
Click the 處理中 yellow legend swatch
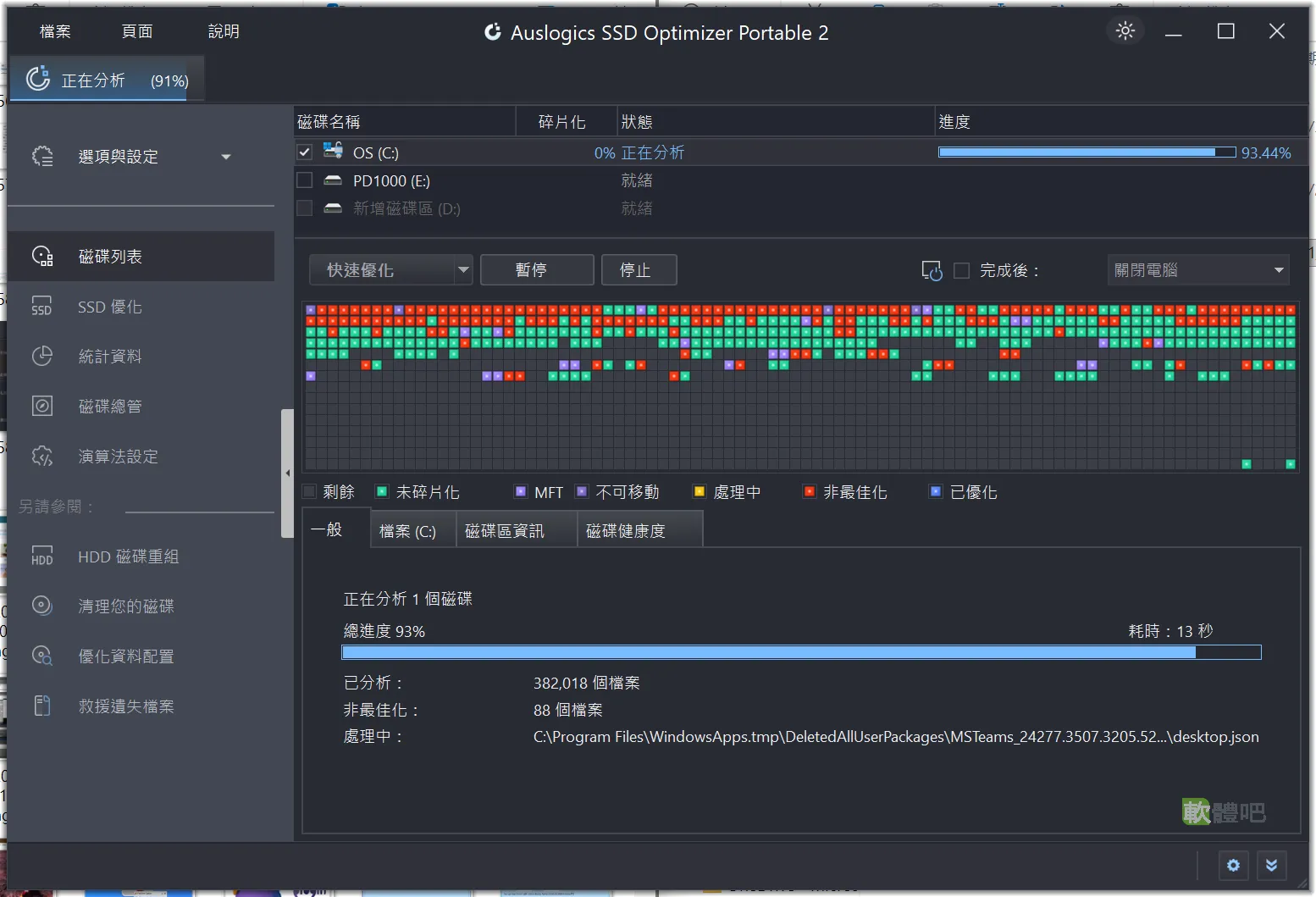pyautogui.click(x=699, y=491)
